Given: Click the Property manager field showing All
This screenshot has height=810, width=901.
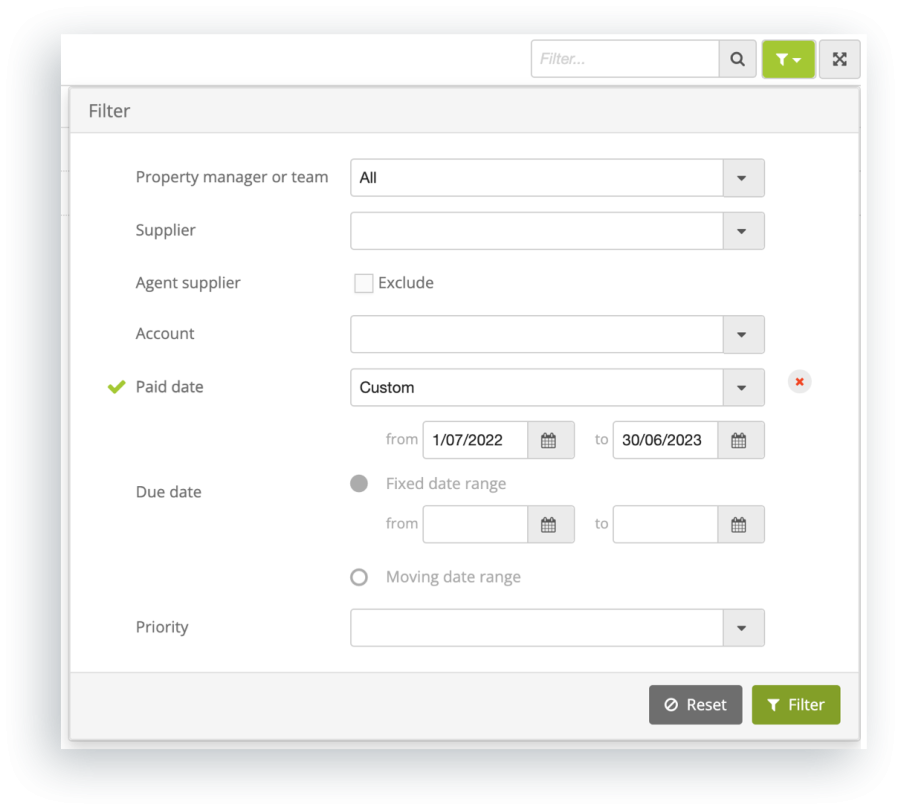Looking at the screenshot, I should pyautogui.click(x=537, y=178).
